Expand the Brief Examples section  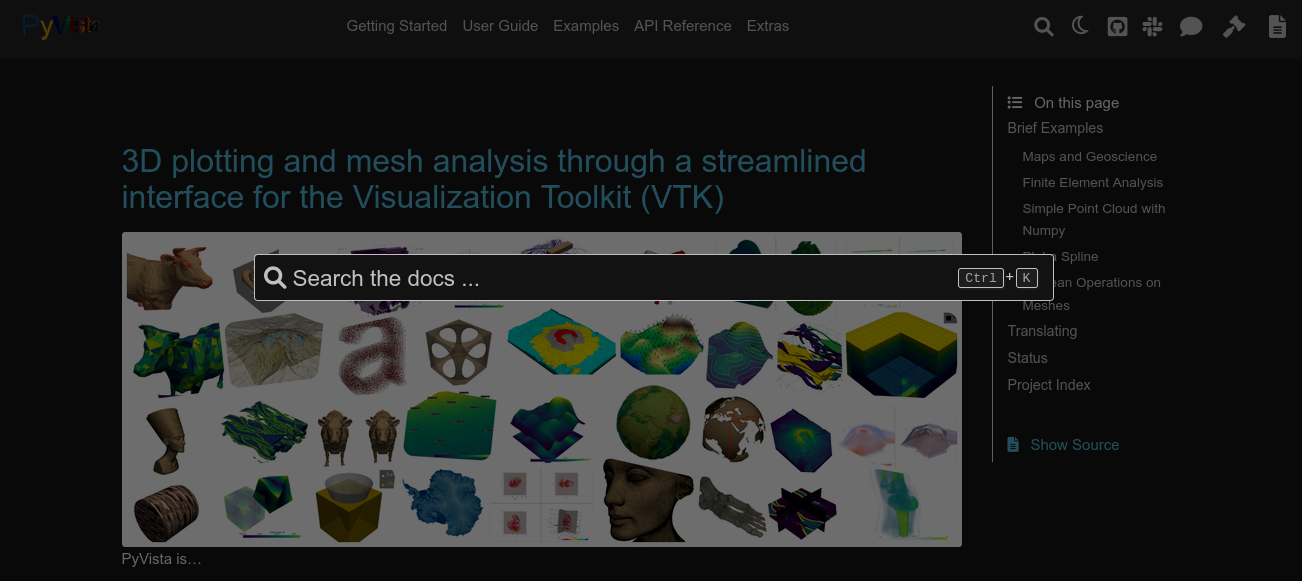[x=1055, y=128]
